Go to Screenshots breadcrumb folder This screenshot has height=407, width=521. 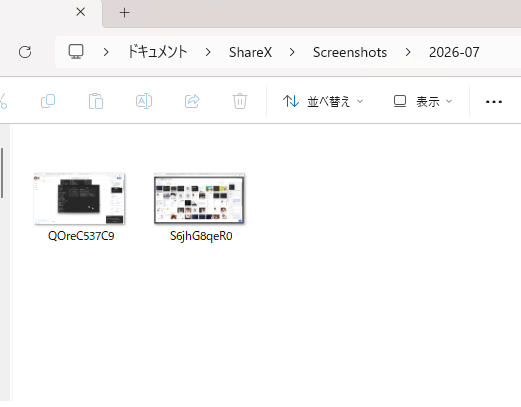350,52
